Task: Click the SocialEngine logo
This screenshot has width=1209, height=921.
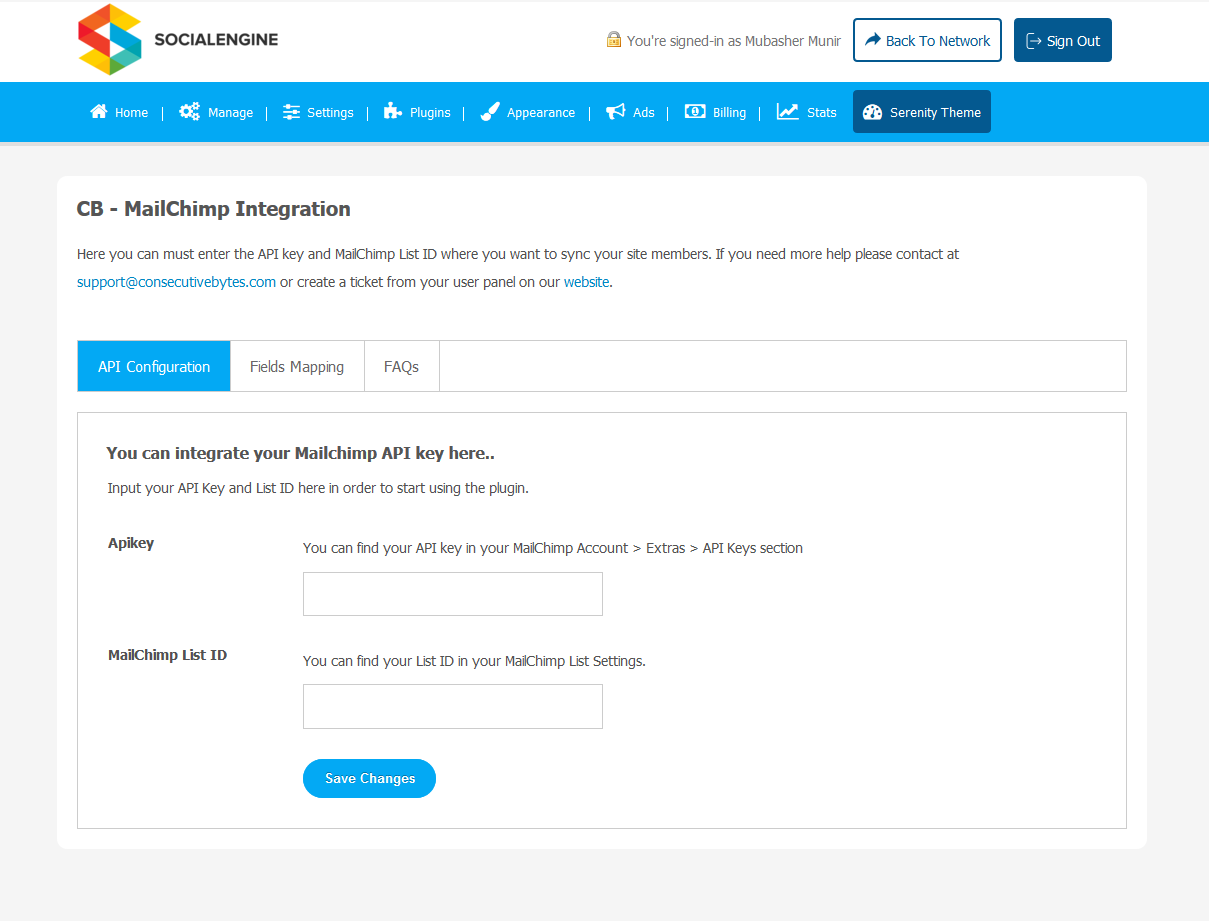Action: (178, 40)
